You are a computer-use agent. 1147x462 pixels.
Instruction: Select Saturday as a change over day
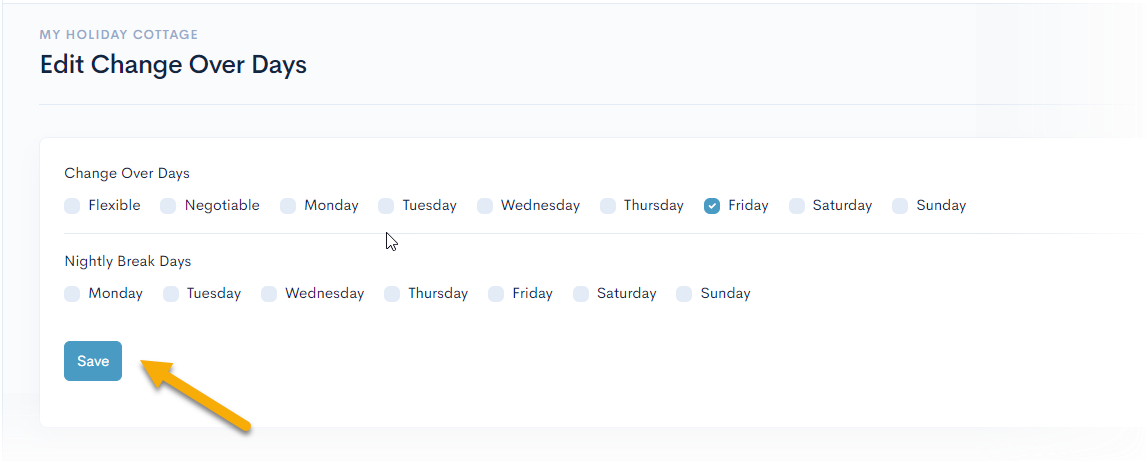click(x=797, y=206)
